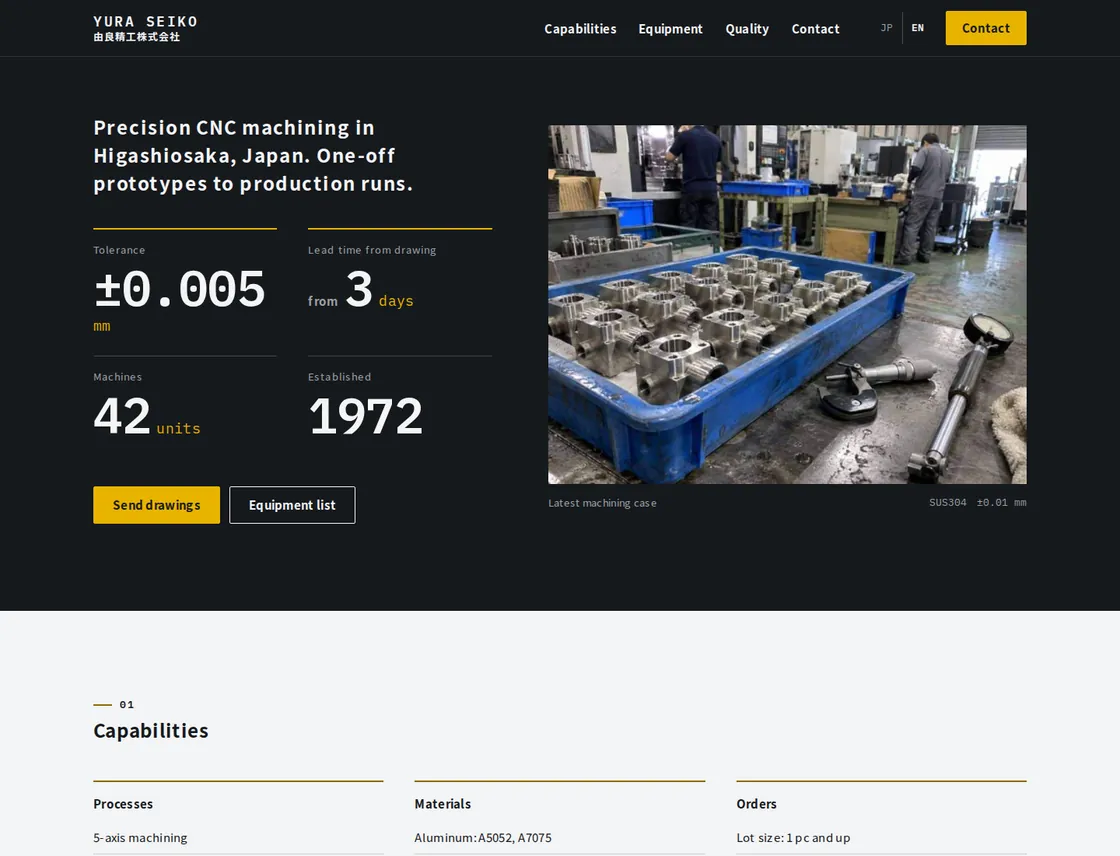The width and height of the screenshot is (1120, 856).
Task: Open the Quality nav link
Action: (747, 29)
